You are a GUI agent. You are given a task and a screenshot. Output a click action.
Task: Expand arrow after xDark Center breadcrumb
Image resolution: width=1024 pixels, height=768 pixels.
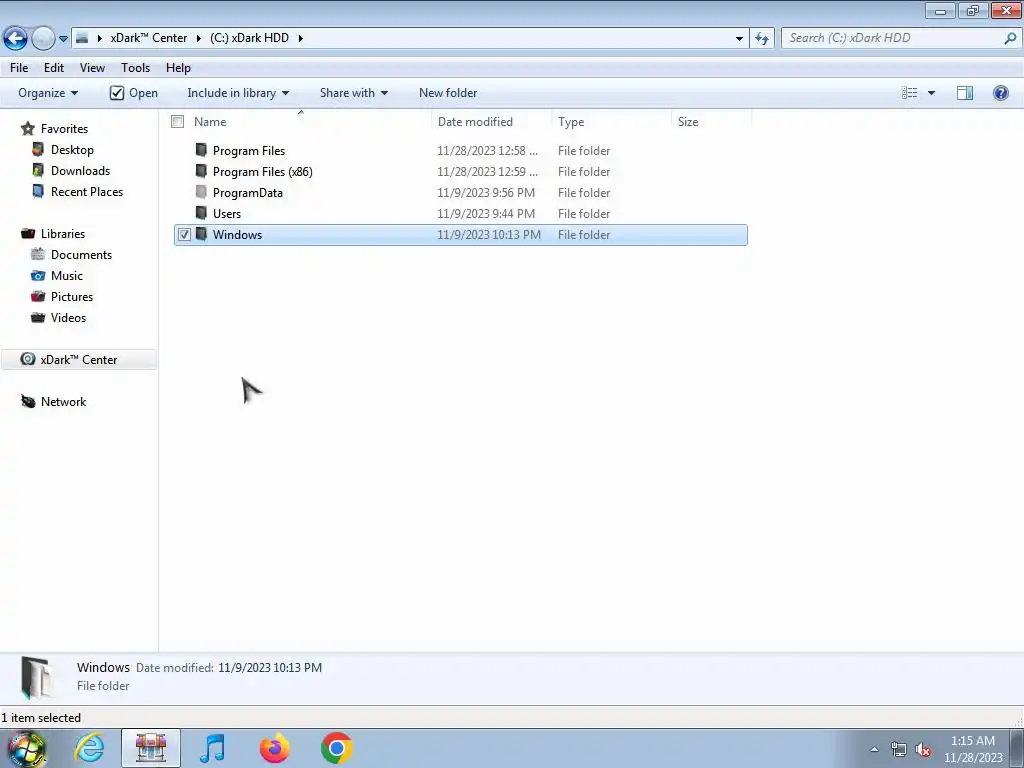tap(199, 38)
